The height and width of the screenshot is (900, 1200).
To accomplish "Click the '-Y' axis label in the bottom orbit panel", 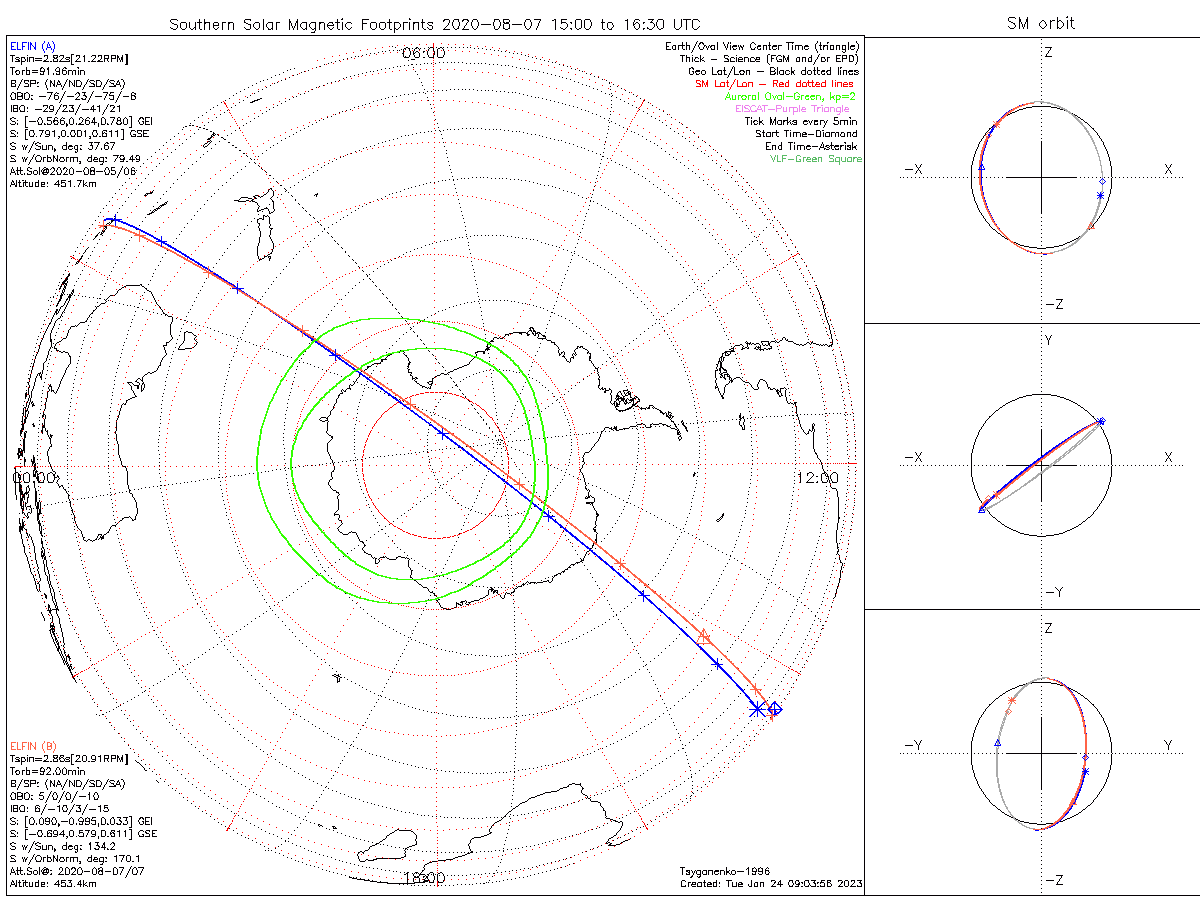I will pyautogui.click(x=913, y=745).
